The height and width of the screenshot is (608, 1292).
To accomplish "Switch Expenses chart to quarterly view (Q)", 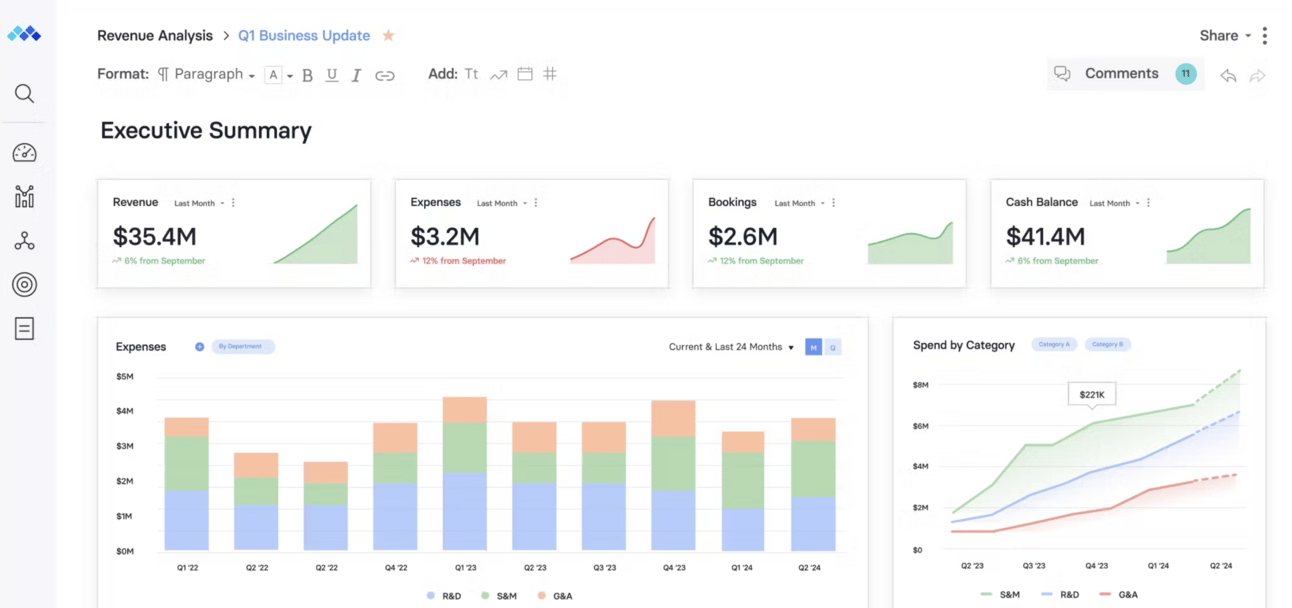I will pos(832,347).
